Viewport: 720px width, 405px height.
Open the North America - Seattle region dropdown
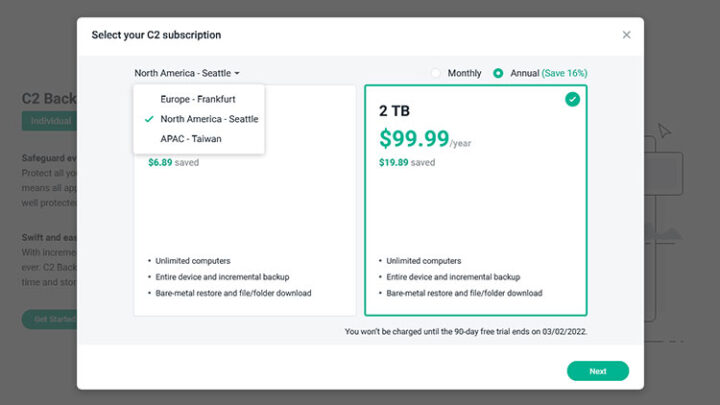click(x=187, y=73)
